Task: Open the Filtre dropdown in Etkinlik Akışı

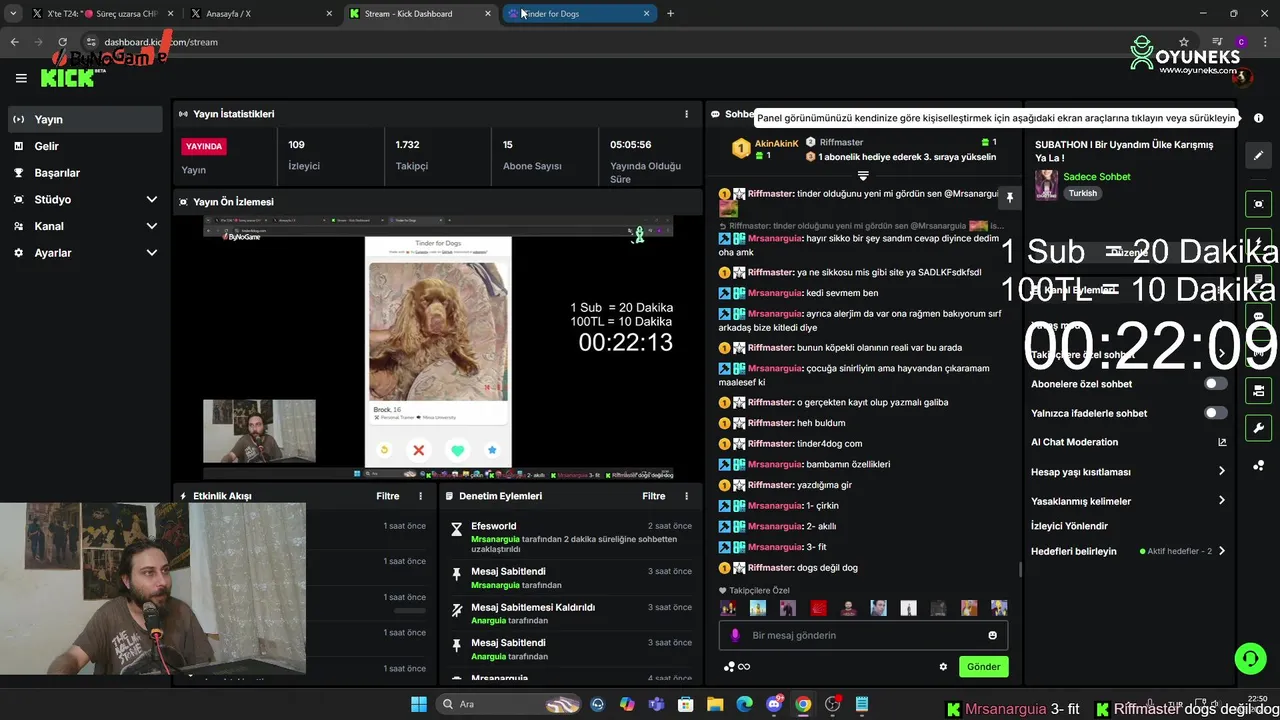Action: pos(388,496)
